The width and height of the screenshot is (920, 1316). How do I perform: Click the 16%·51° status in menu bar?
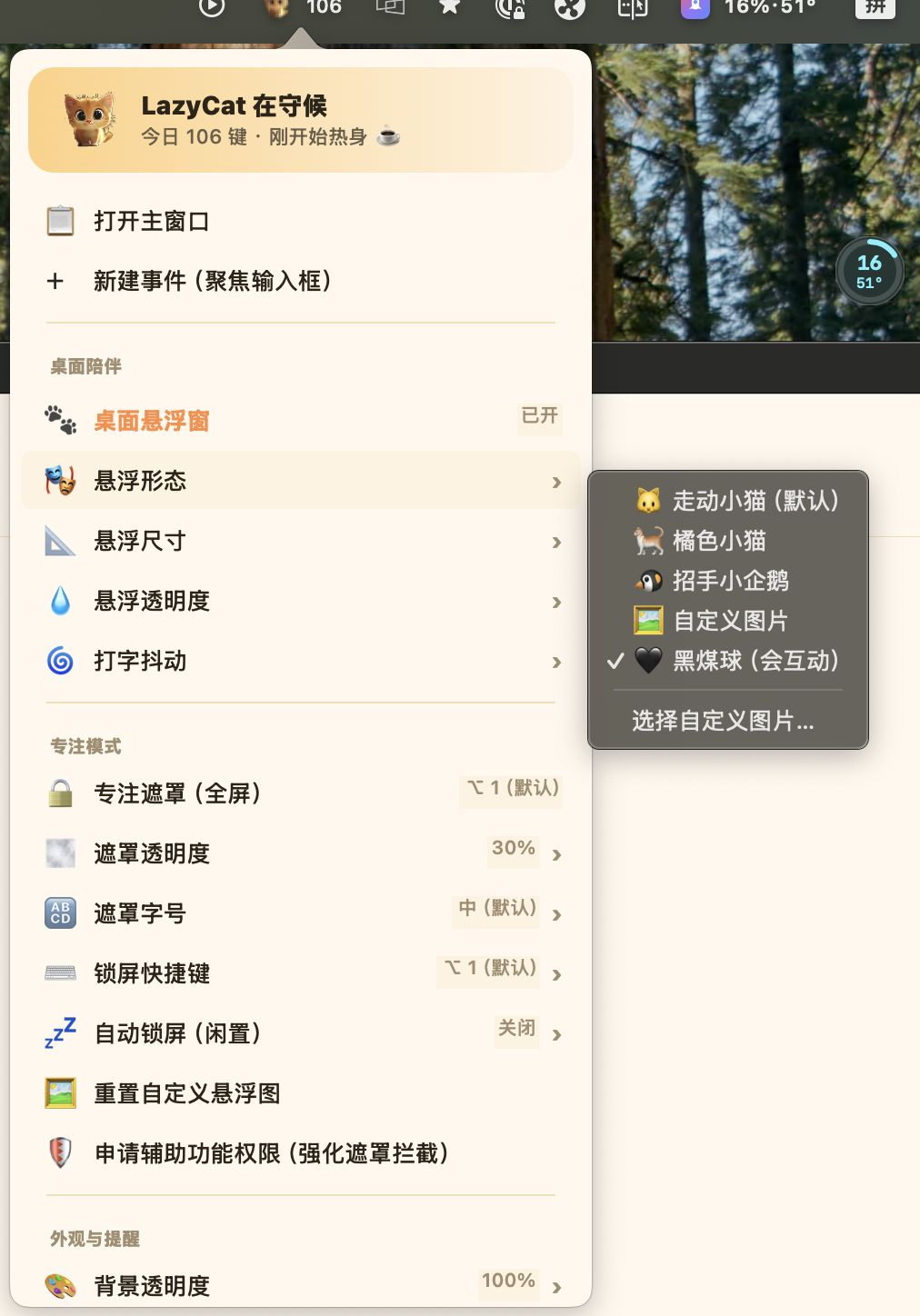point(770,7)
